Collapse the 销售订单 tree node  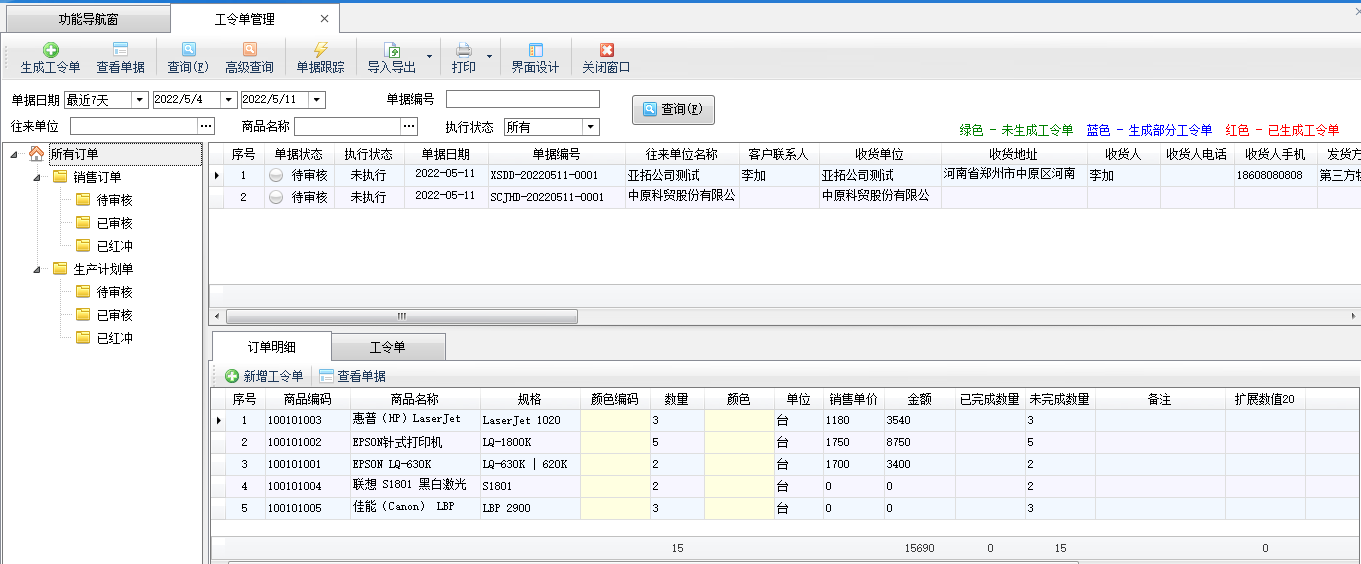click(x=37, y=177)
